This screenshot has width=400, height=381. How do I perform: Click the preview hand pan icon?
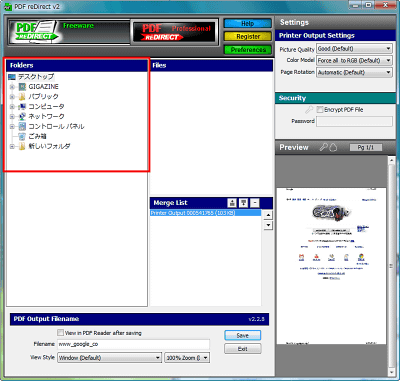point(333,147)
